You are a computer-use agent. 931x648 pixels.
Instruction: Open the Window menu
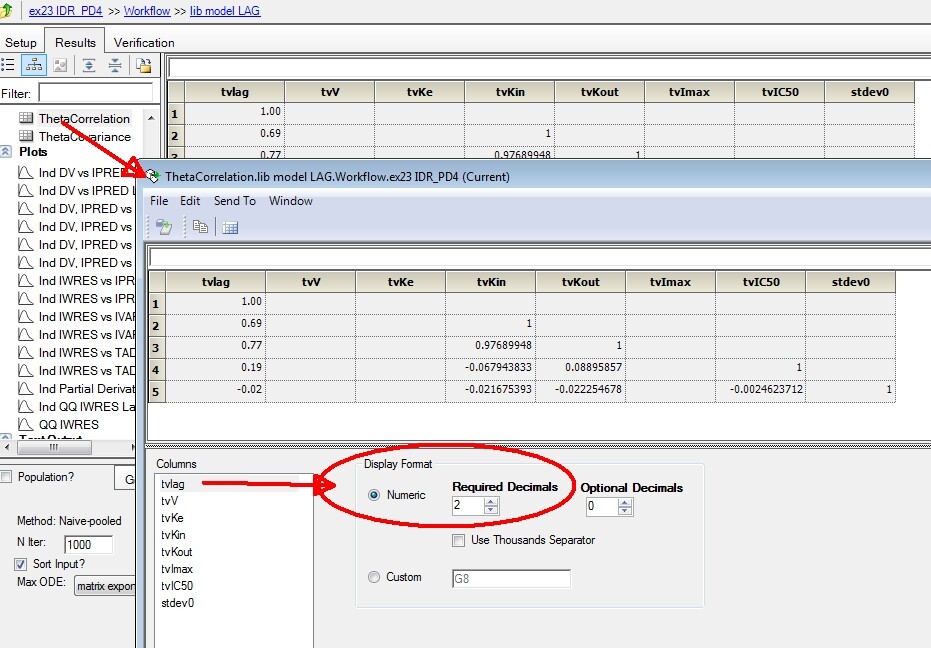tap(290, 201)
